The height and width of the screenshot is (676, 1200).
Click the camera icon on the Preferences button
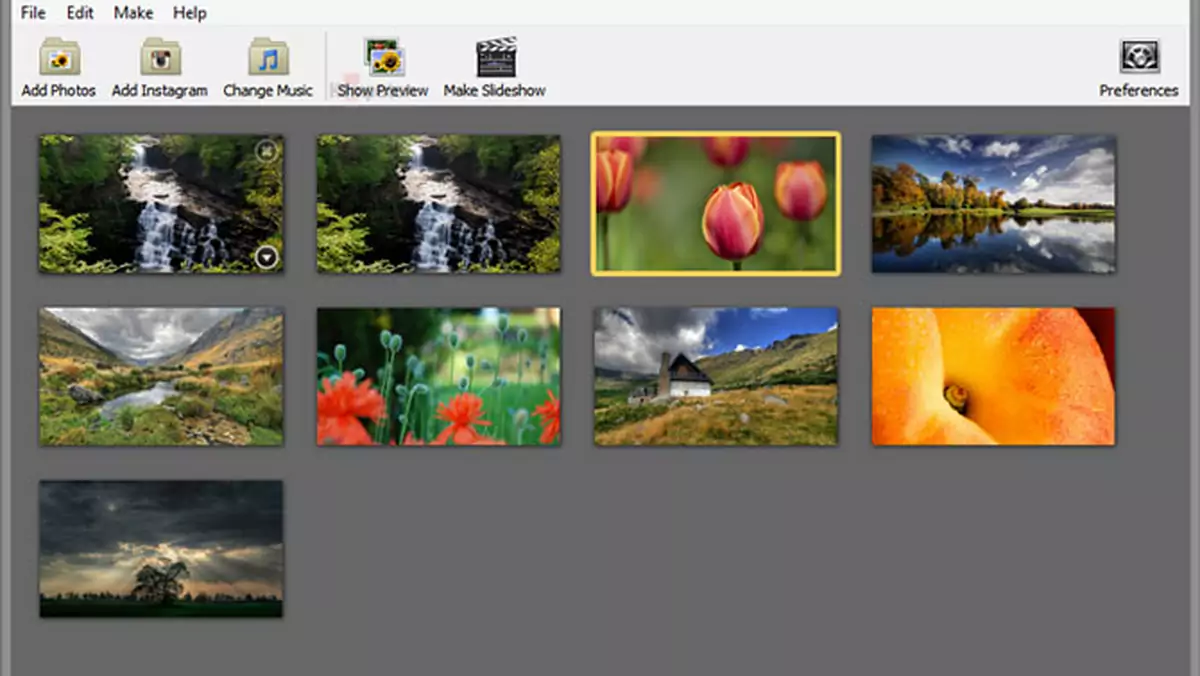pyautogui.click(x=1138, y=58)
